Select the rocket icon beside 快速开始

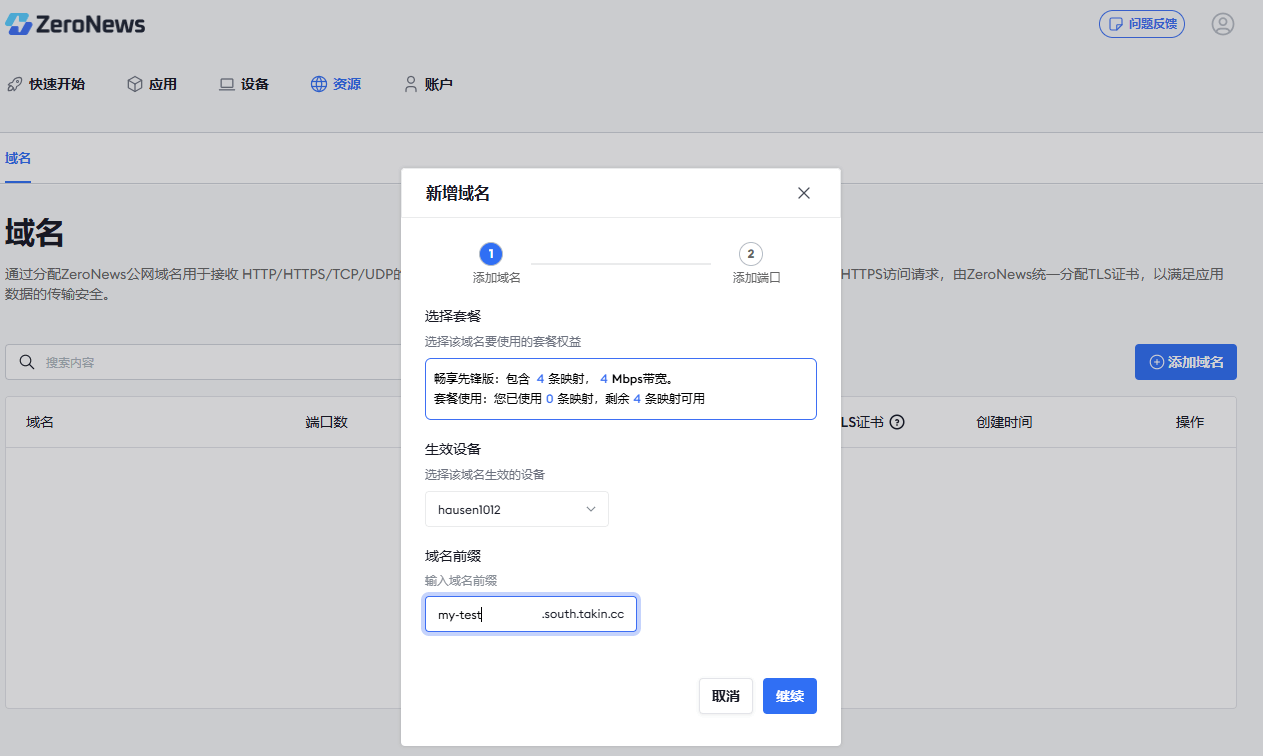[14, 84]
